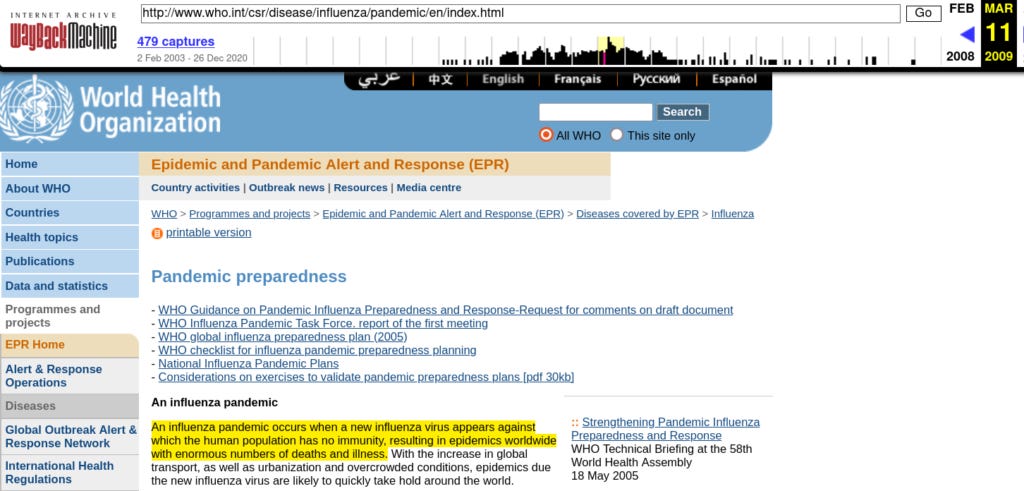
Task: Click the WHO emblem logo
Action: click(37, 109)
